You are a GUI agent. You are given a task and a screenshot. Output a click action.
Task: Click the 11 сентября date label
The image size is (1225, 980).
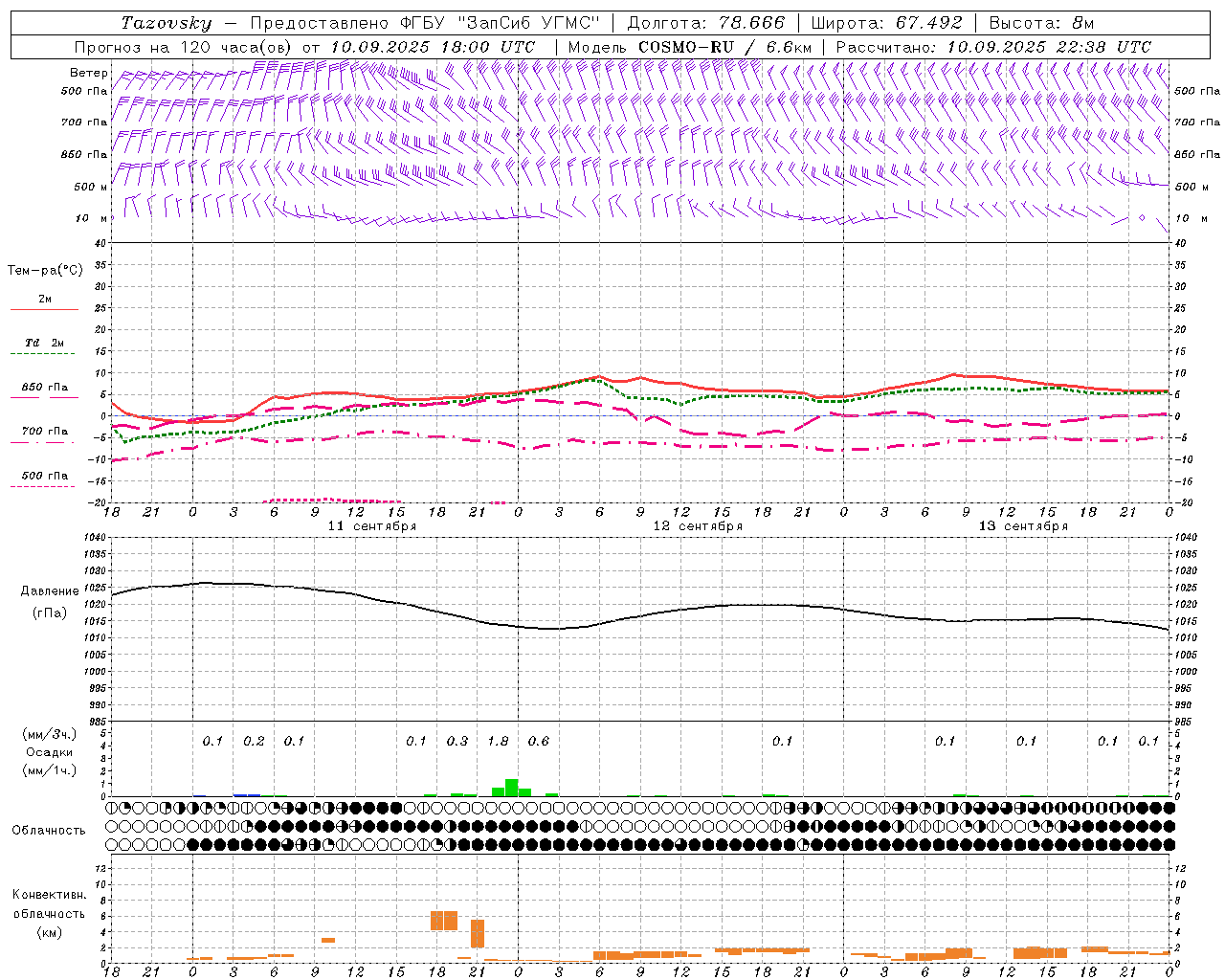click(x=372, y=526)
